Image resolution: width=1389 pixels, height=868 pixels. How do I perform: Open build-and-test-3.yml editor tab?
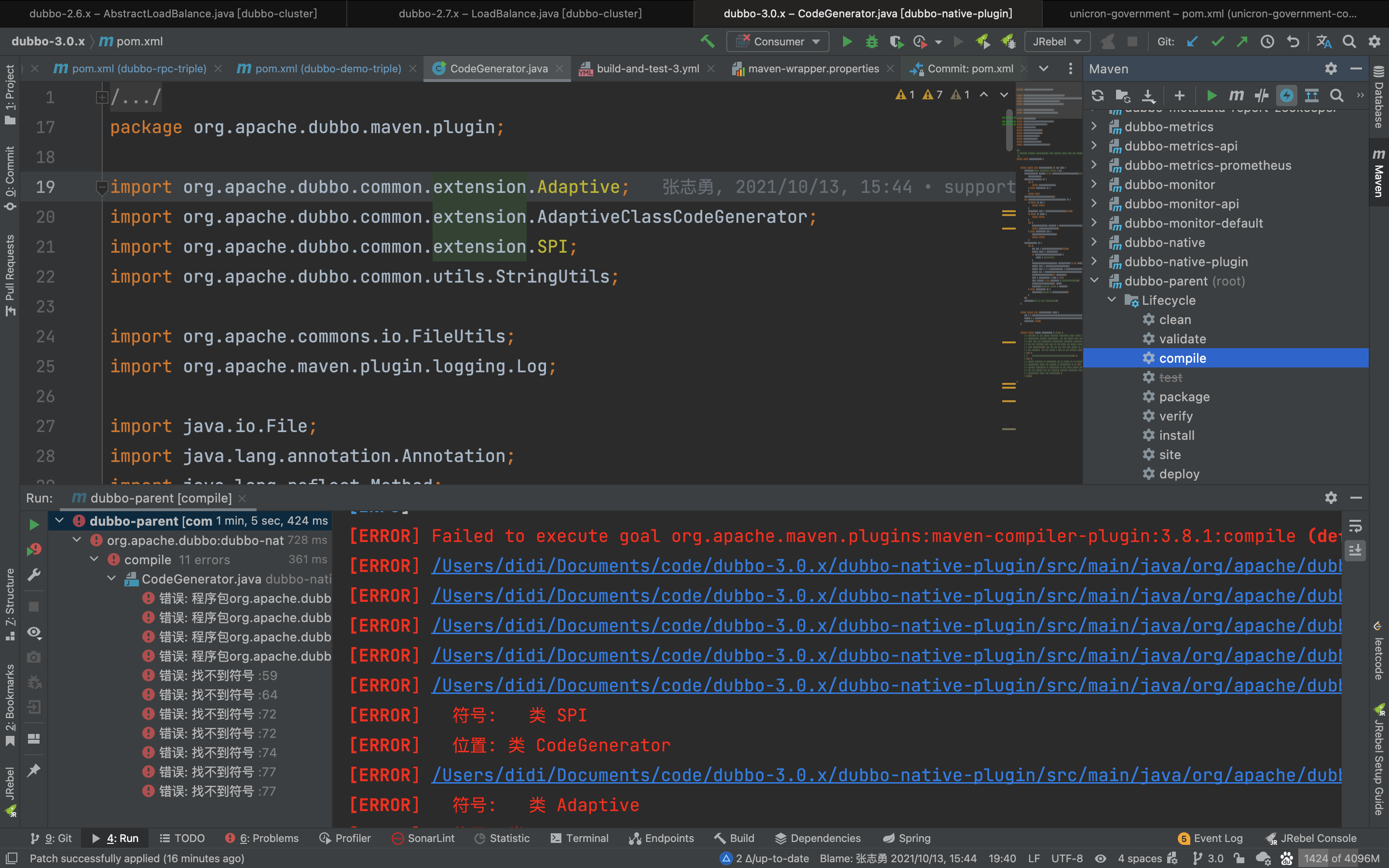[647, 68]
